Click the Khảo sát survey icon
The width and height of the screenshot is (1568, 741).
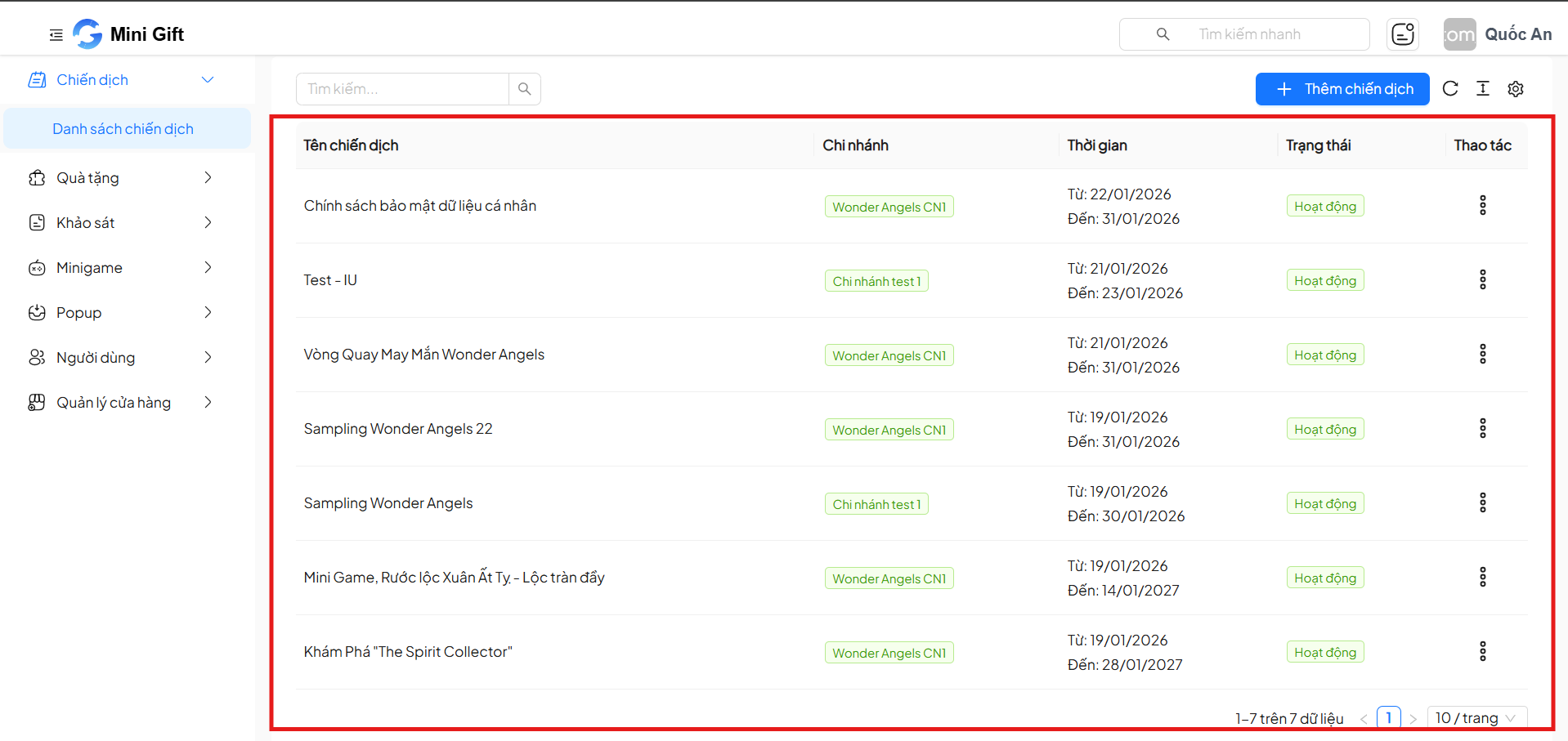(37, 223)
